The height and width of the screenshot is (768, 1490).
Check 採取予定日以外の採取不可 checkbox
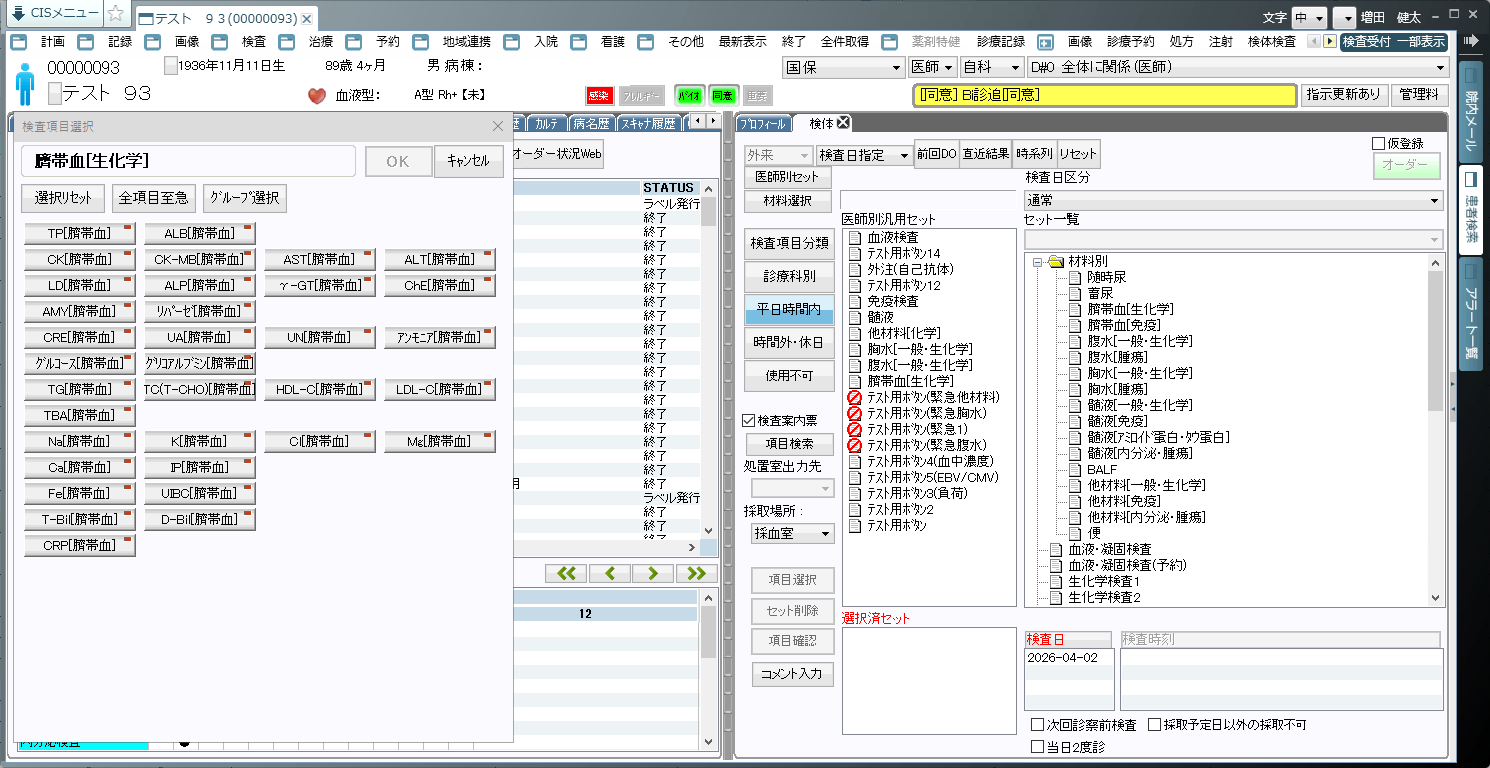[1155, 725]
